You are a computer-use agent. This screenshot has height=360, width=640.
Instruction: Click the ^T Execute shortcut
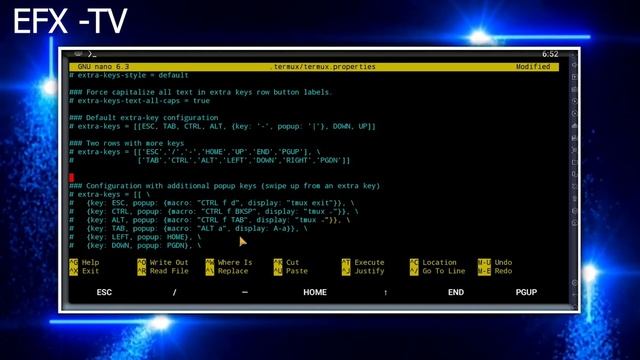(x=363, y=262)
